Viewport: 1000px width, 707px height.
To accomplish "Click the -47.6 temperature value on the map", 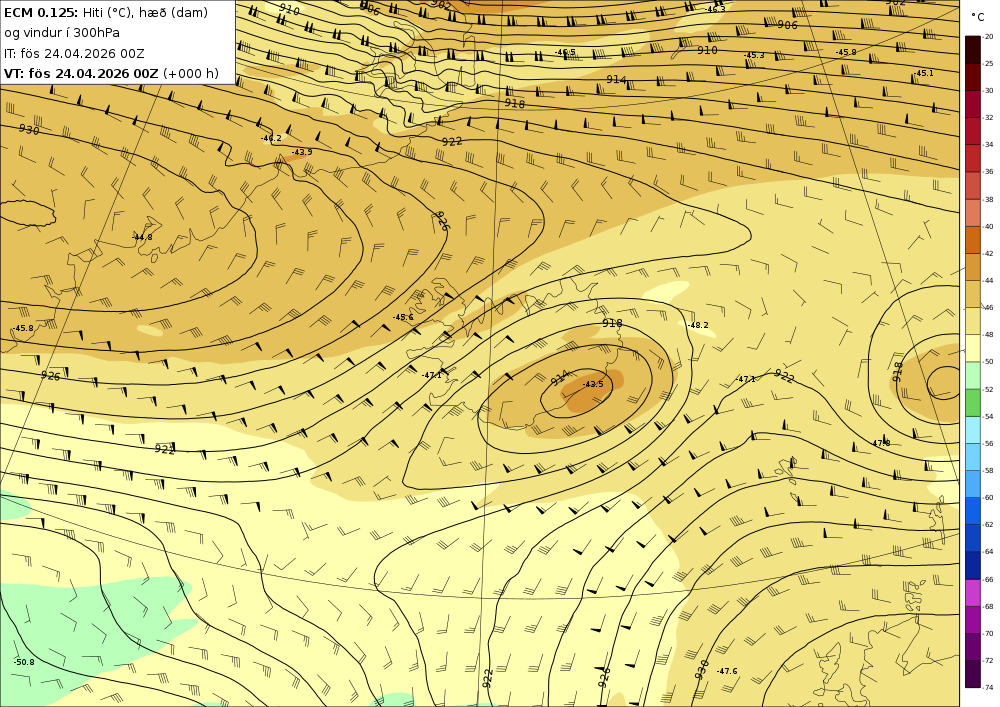I will coord(726,671).
